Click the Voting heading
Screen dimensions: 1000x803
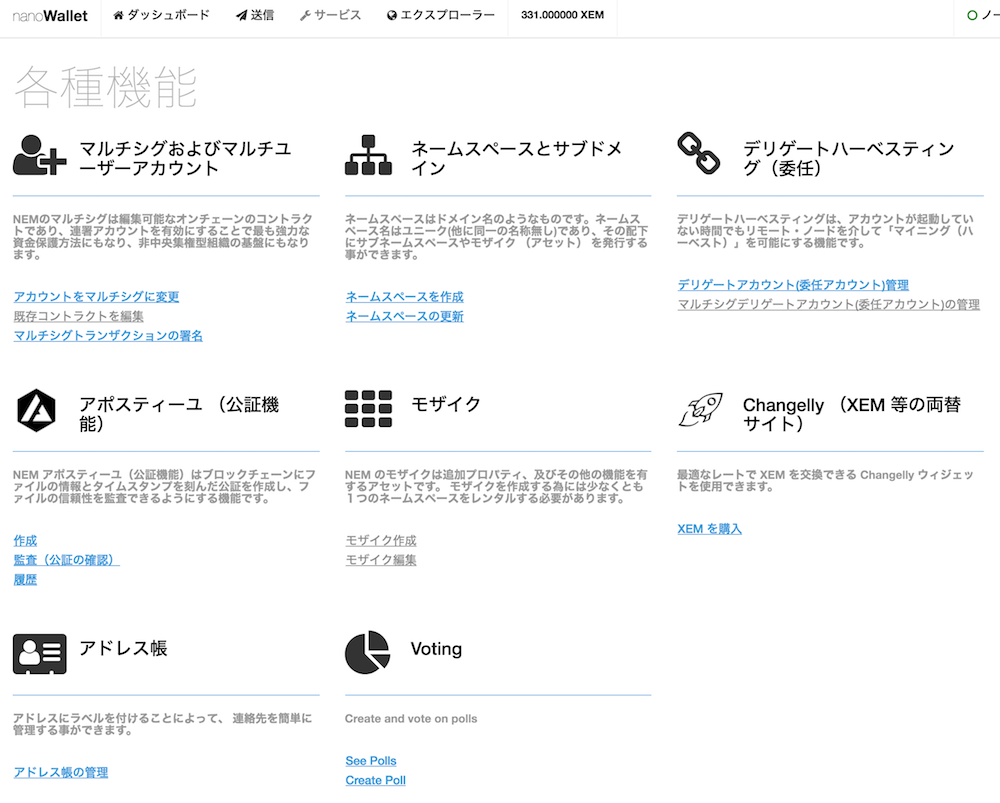tap(436, 649)
